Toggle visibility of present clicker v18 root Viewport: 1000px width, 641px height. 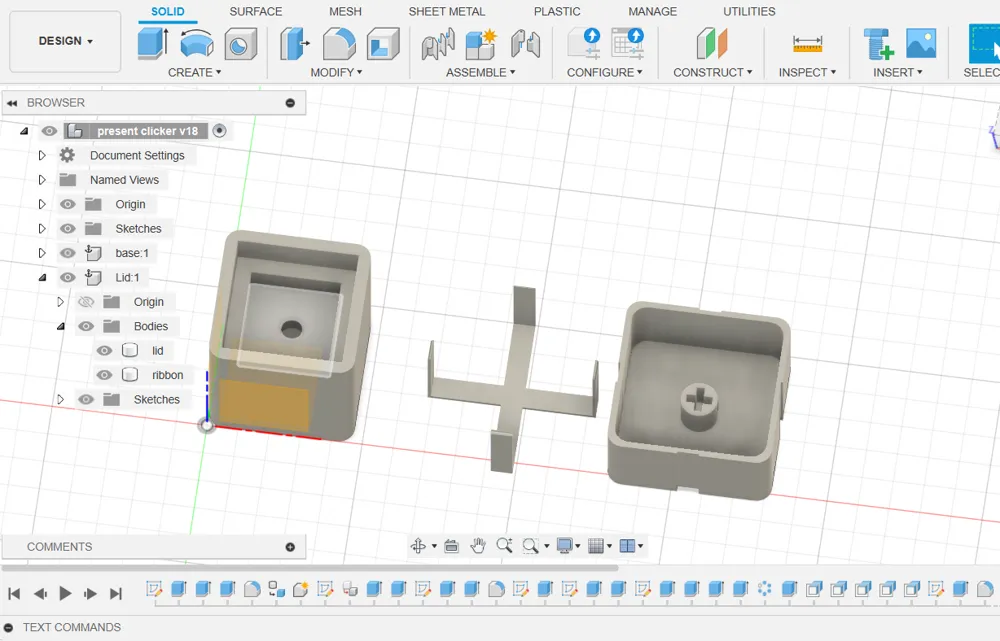pos(49,131)
